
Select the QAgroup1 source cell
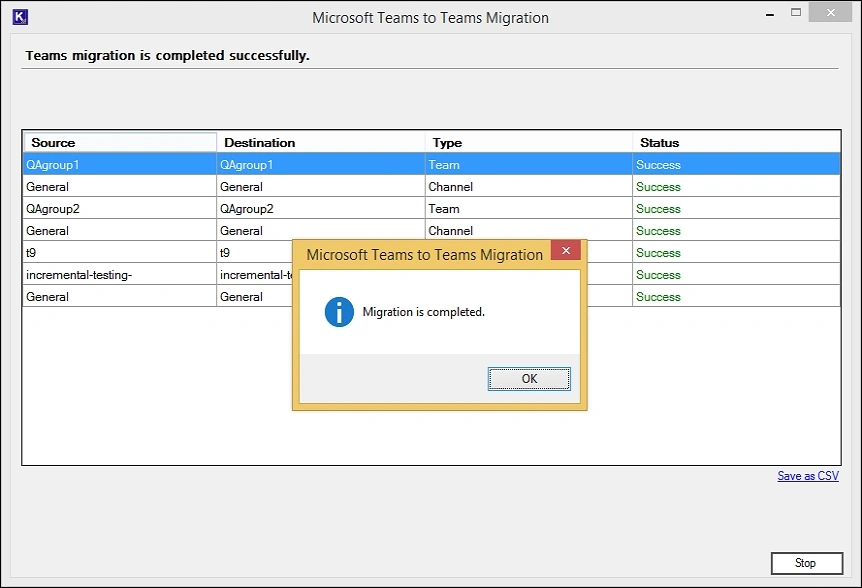(x=120, y=164)
